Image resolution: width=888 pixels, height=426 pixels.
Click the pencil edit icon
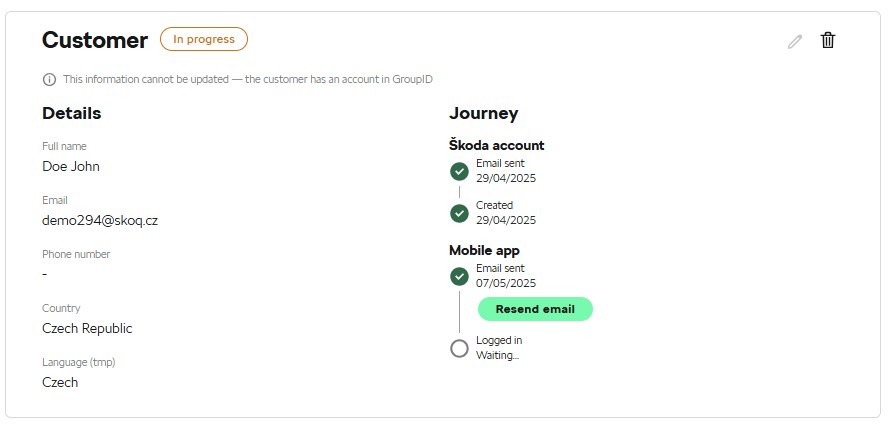point(795,41)
